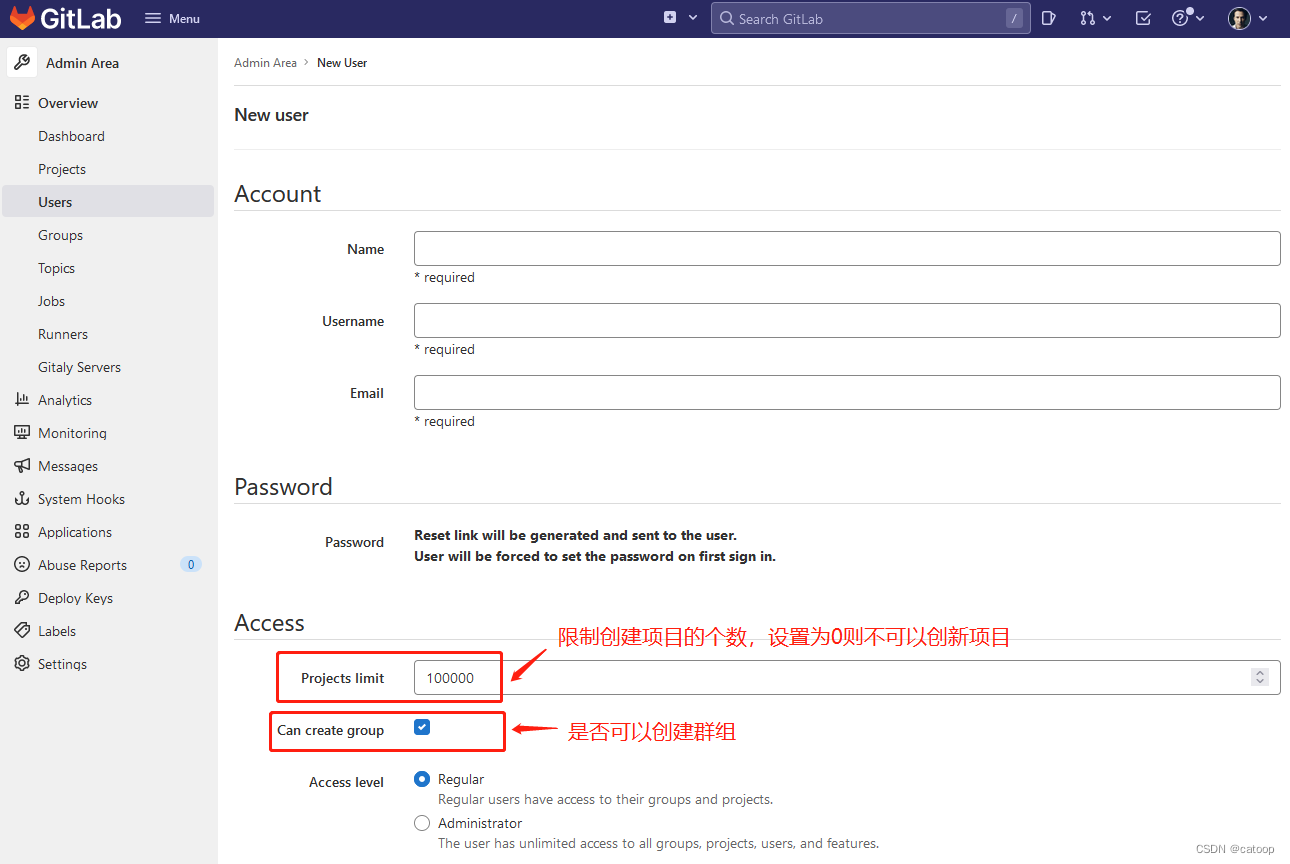
Task: Click "The user has unlimited access" description text
Action: point(658,843)
